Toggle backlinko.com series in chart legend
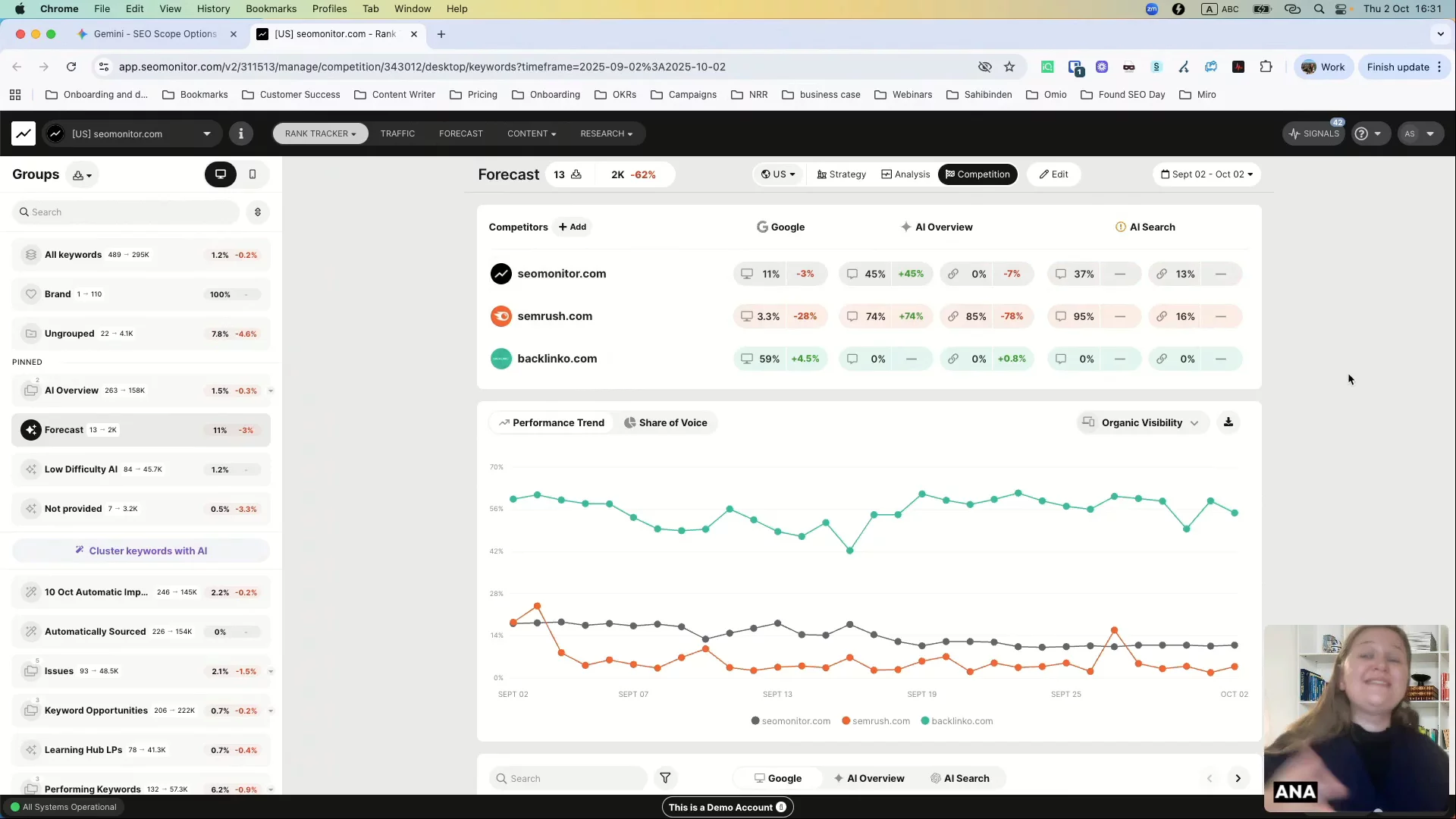The image size is (1456, 819). (956, 721)
